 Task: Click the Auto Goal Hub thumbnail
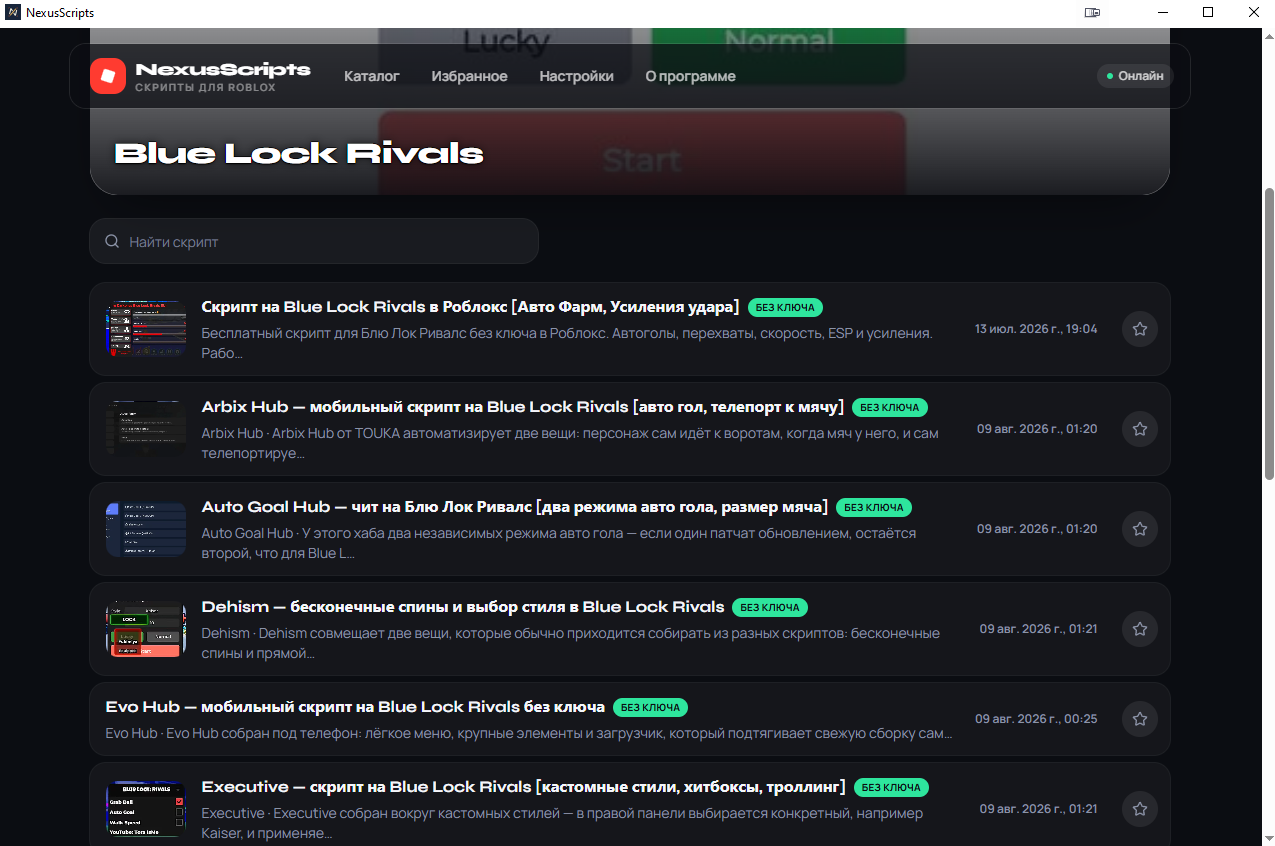(146, 528)
